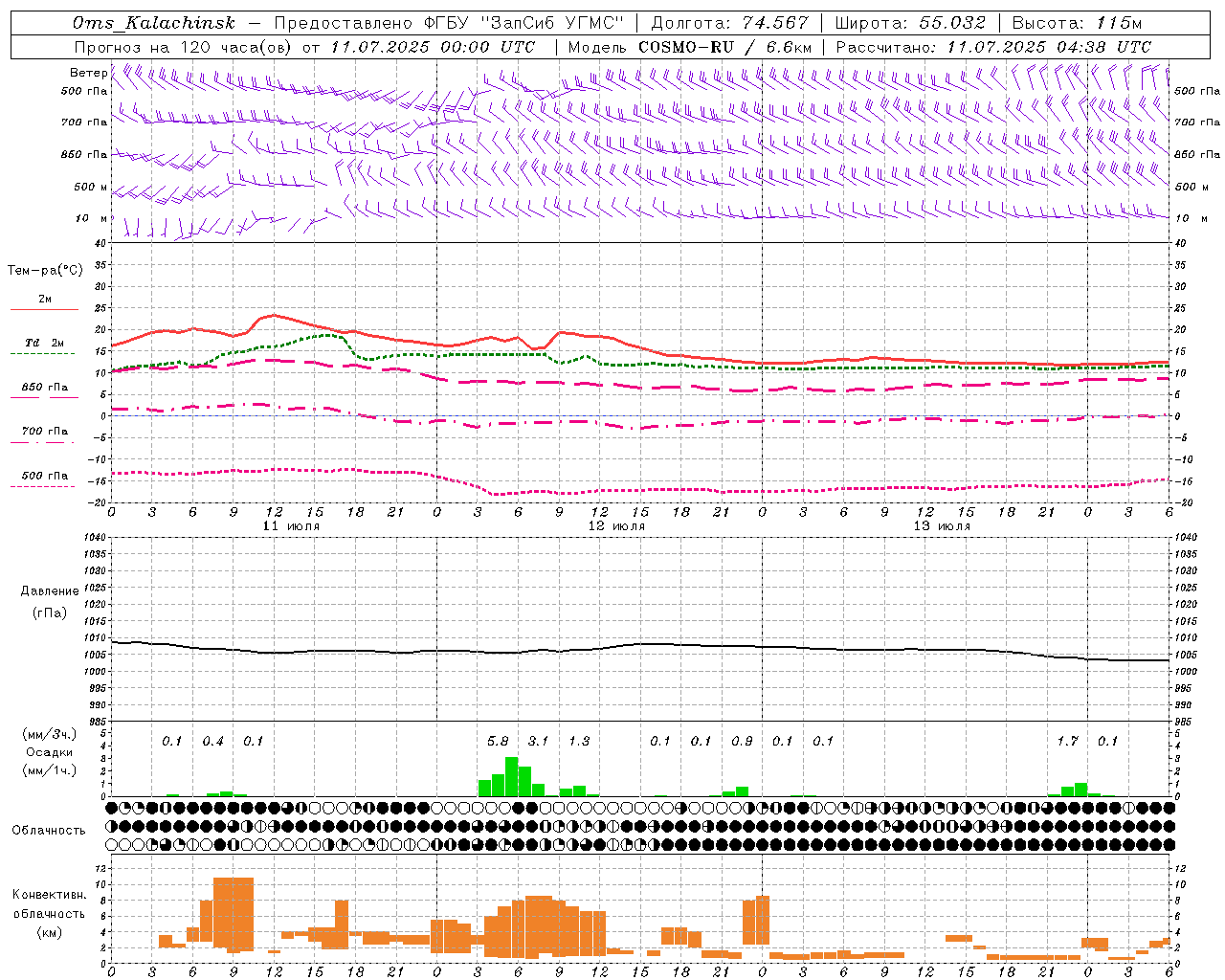Viewport: 1225px width, 980px height.
Task: Click the 'Td 2м' dew point legend entry
Action: tap(45, 343)
